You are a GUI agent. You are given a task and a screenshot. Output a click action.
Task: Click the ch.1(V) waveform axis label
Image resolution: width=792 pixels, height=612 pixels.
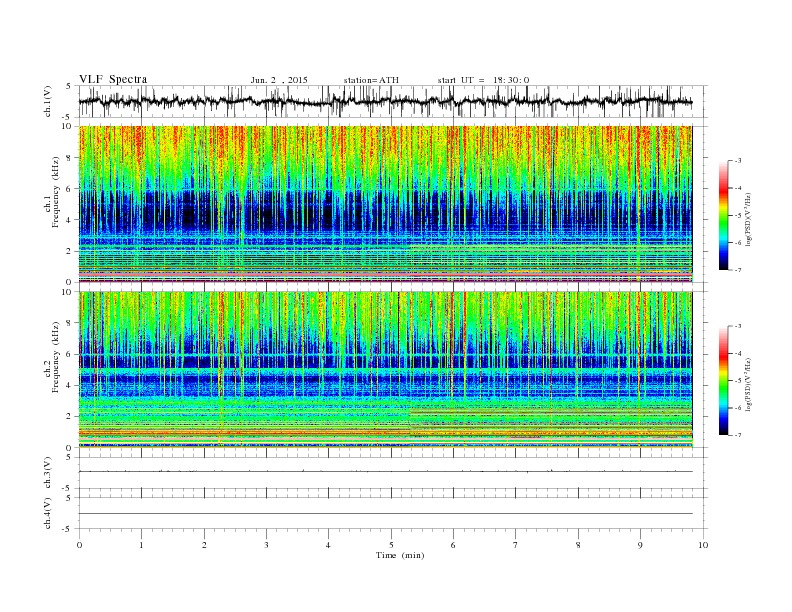point(47,101)
